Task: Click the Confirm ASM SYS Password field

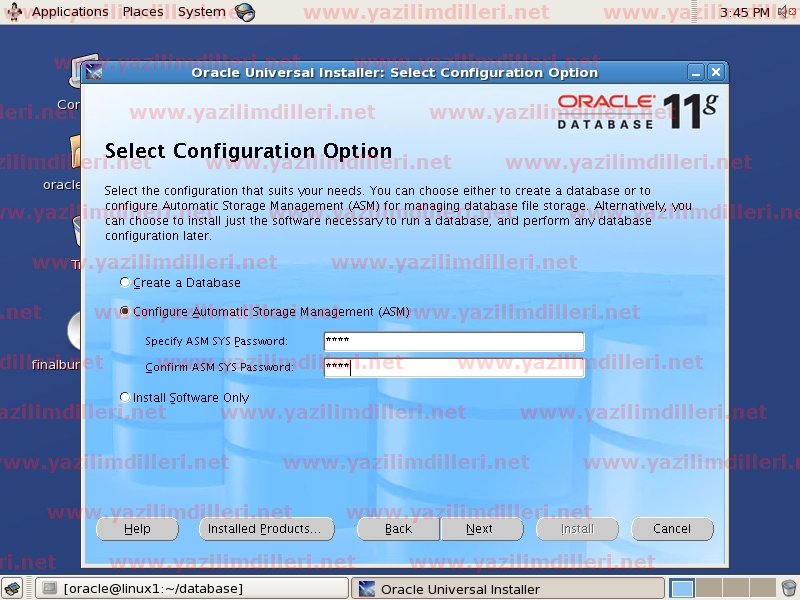Action: [x=454, y=367]
